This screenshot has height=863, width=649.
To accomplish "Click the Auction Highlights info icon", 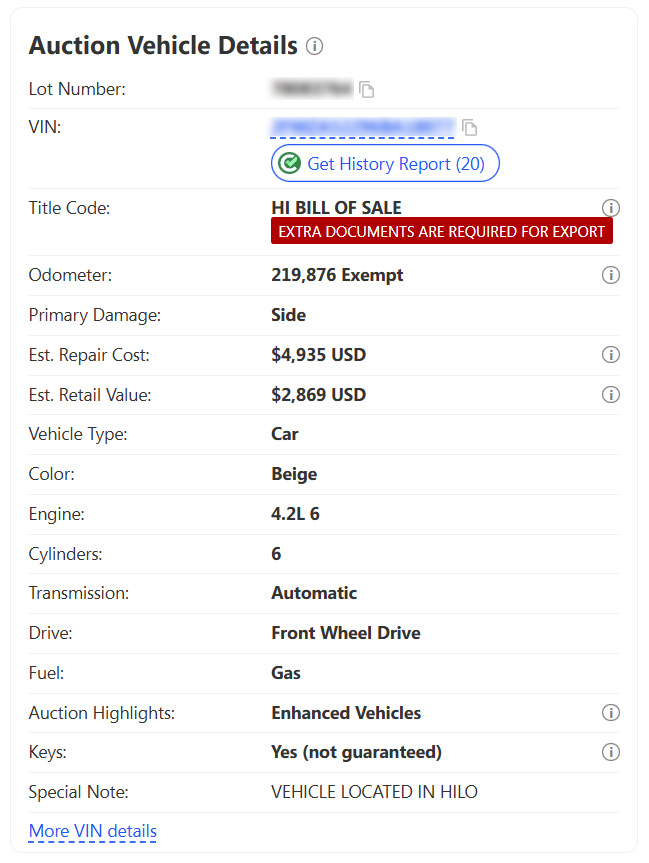I will tap(611, 713).
